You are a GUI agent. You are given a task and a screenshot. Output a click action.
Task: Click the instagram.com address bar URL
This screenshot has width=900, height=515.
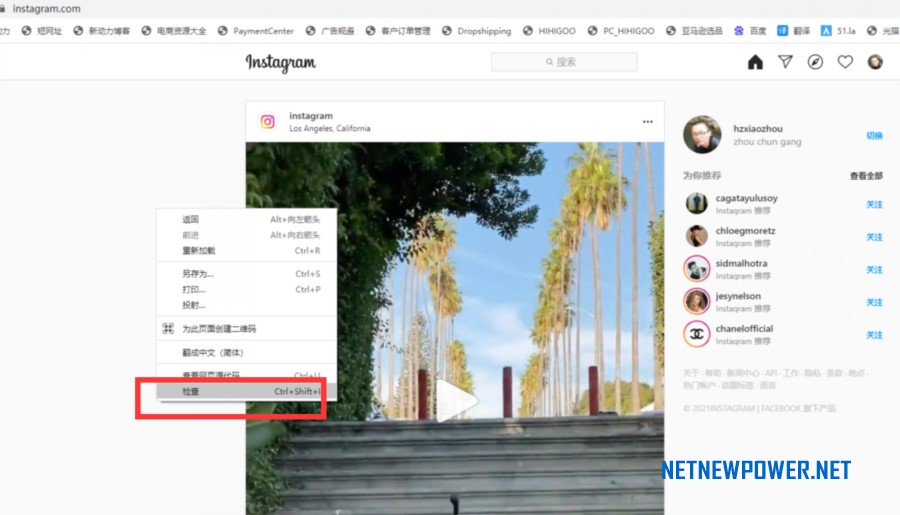tap(46, 9)
